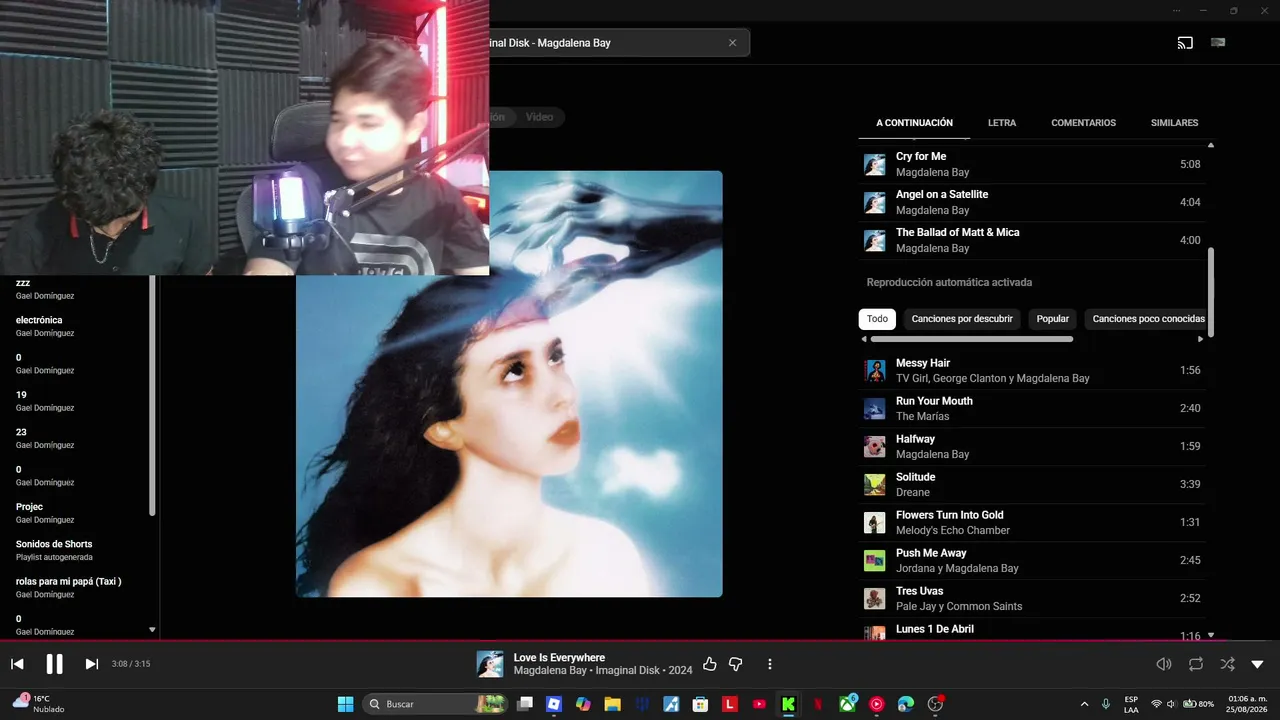
Task: Open Xbox app from the taskbar
Action: (x=848, y=704)
